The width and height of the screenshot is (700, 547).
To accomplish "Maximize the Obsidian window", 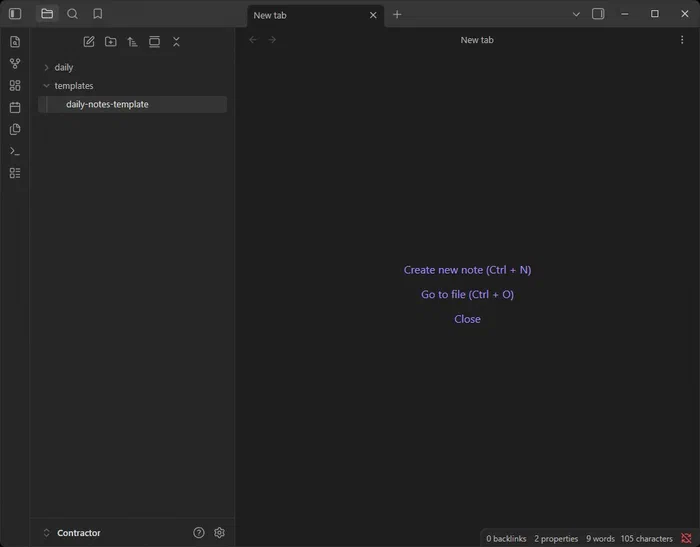I will pos(654,14).
